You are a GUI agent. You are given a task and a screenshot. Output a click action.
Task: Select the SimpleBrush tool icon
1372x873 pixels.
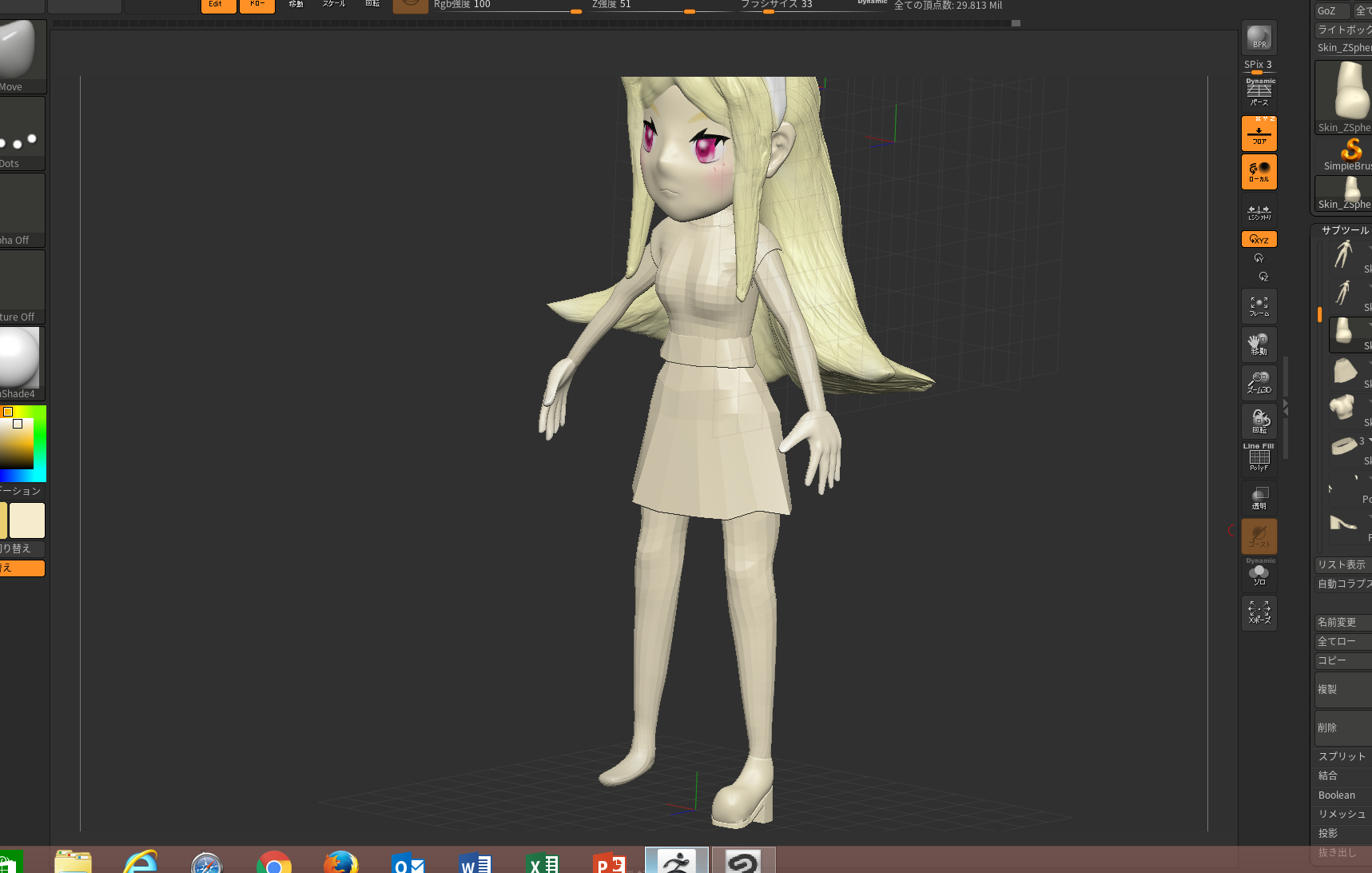(x=1350, y=154)
